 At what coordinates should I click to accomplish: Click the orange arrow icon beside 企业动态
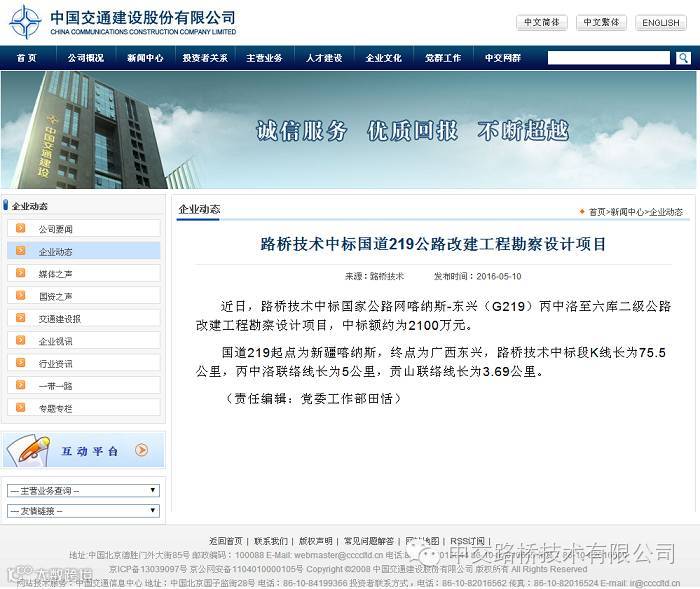(21, 251)
